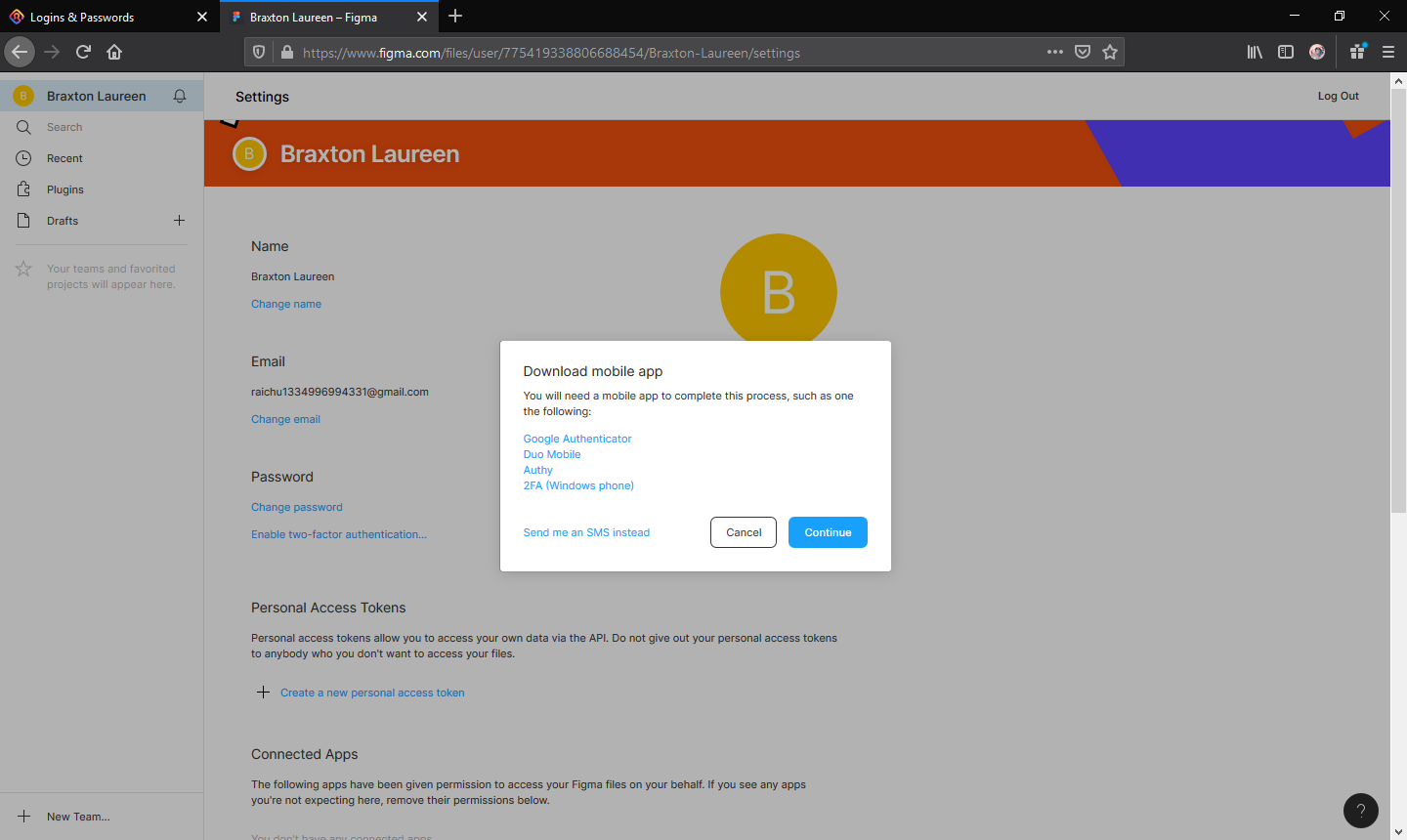Open Figma notifications bell
Image resolution: width=1407 pixels, height=840 pixels.
tap(180, 96)
